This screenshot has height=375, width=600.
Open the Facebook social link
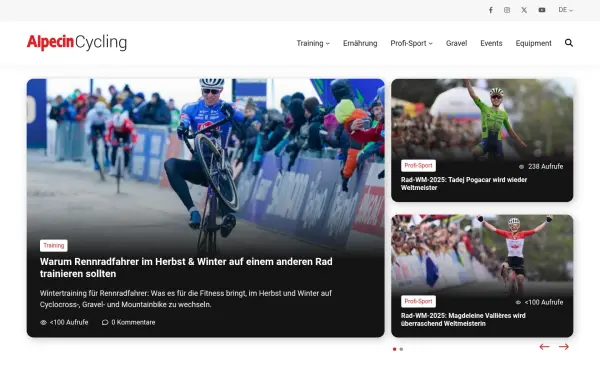tap(491, 10)
